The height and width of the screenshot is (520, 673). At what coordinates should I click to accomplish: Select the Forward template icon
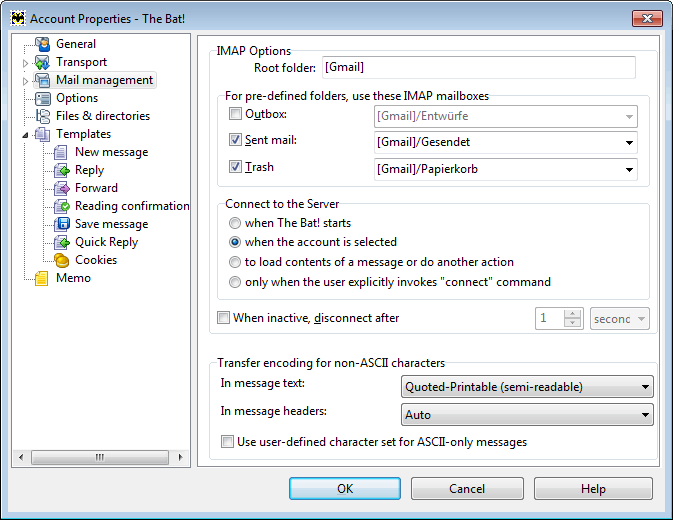click(x=62, y=188)
